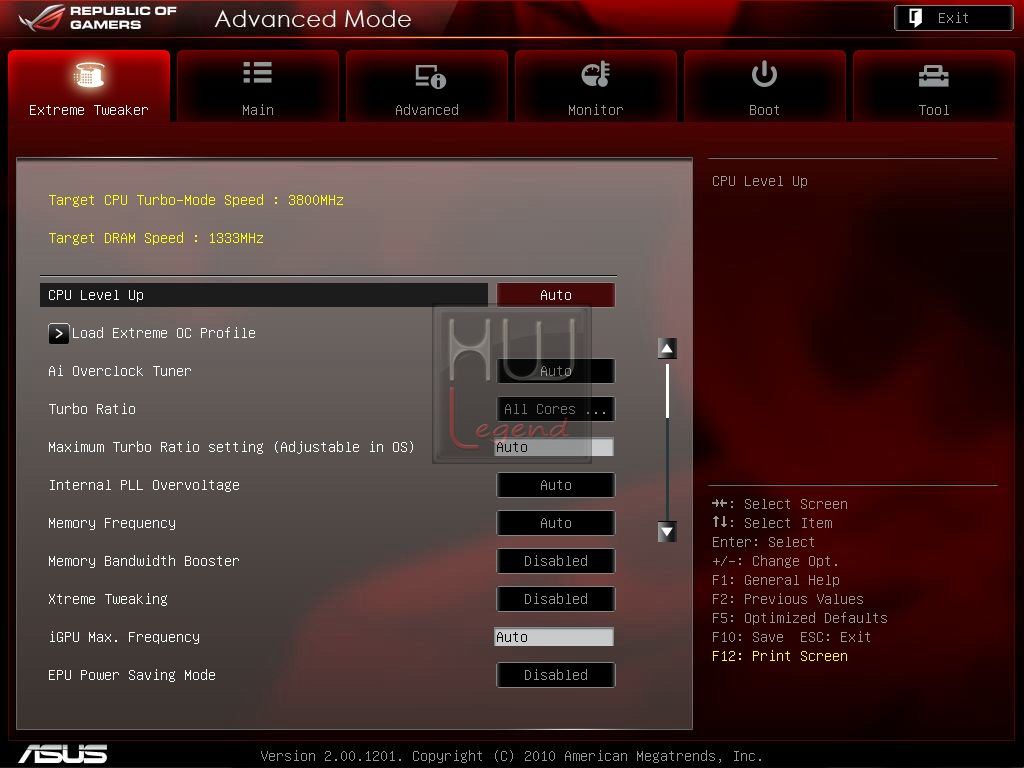
Task: Click the ASUS logo at the bottom
Action: click(x=63, y=754)
